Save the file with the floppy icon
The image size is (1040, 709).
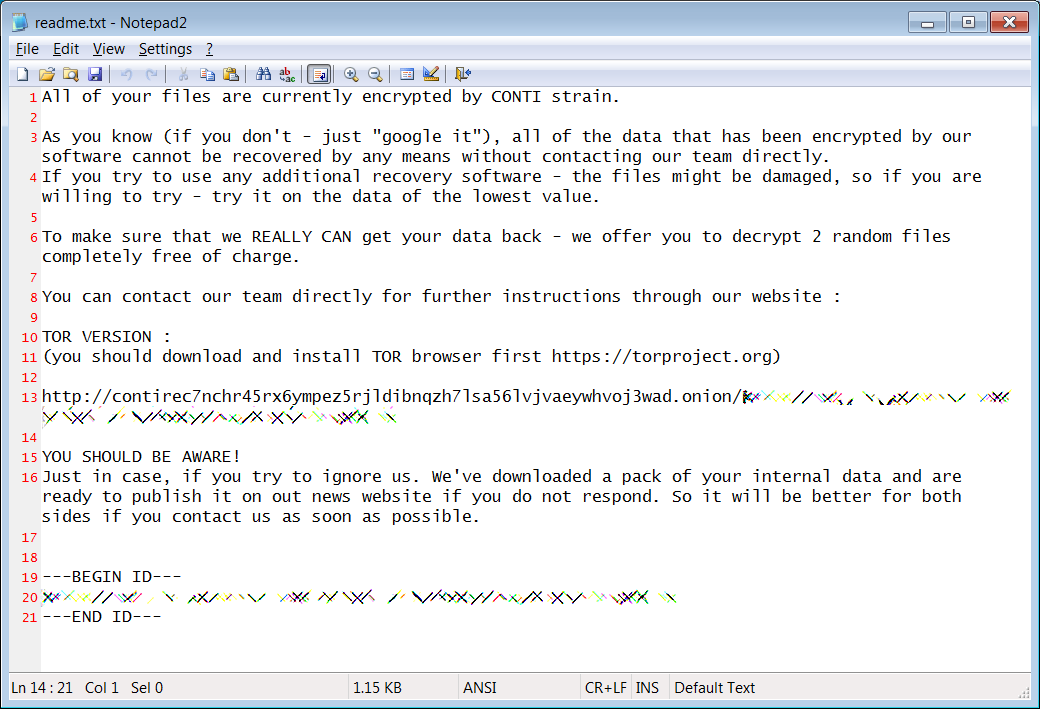tap(95, 74)
